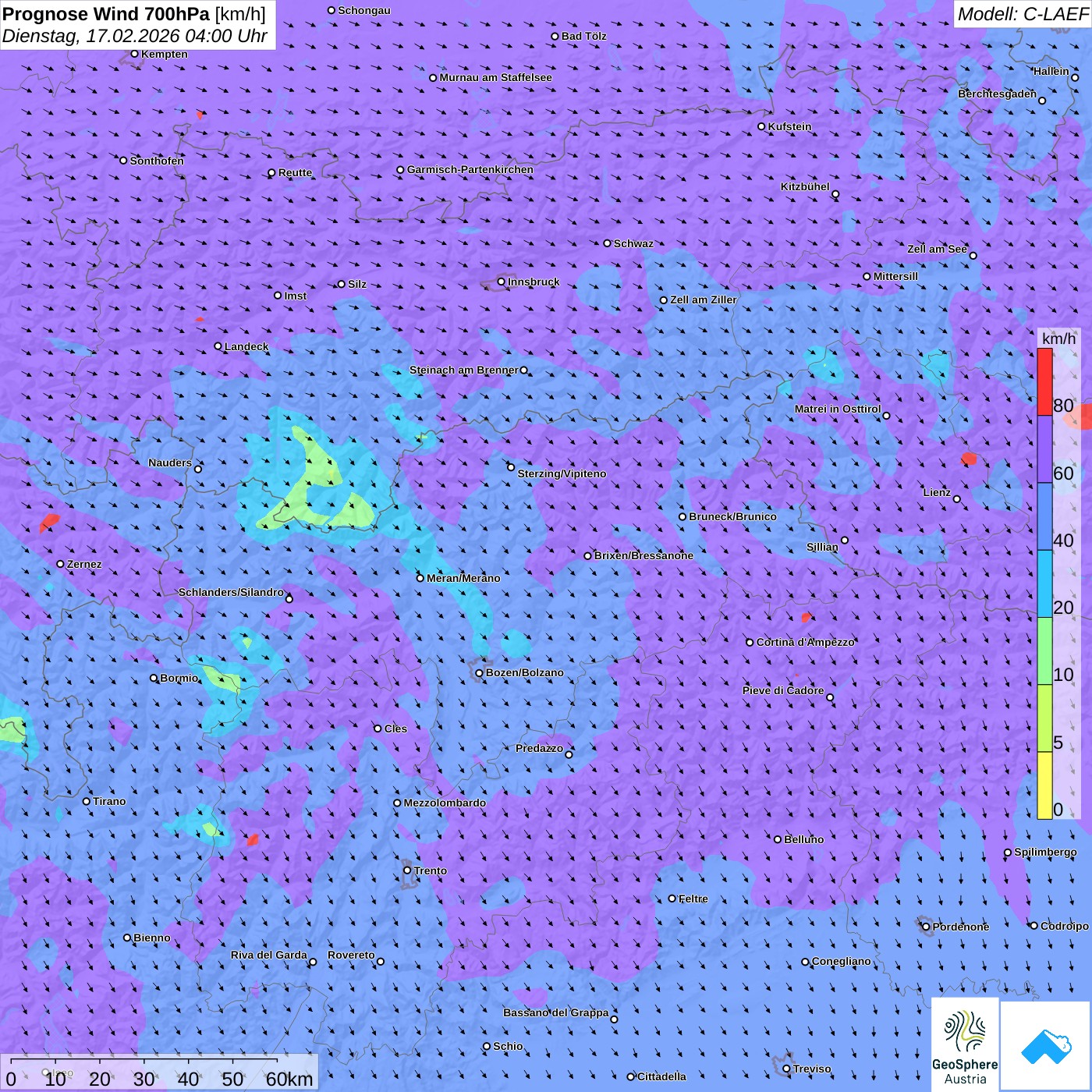Click the Kufstein city label
Viewport: 1092px width, 1092px height.
coord(789,126)
